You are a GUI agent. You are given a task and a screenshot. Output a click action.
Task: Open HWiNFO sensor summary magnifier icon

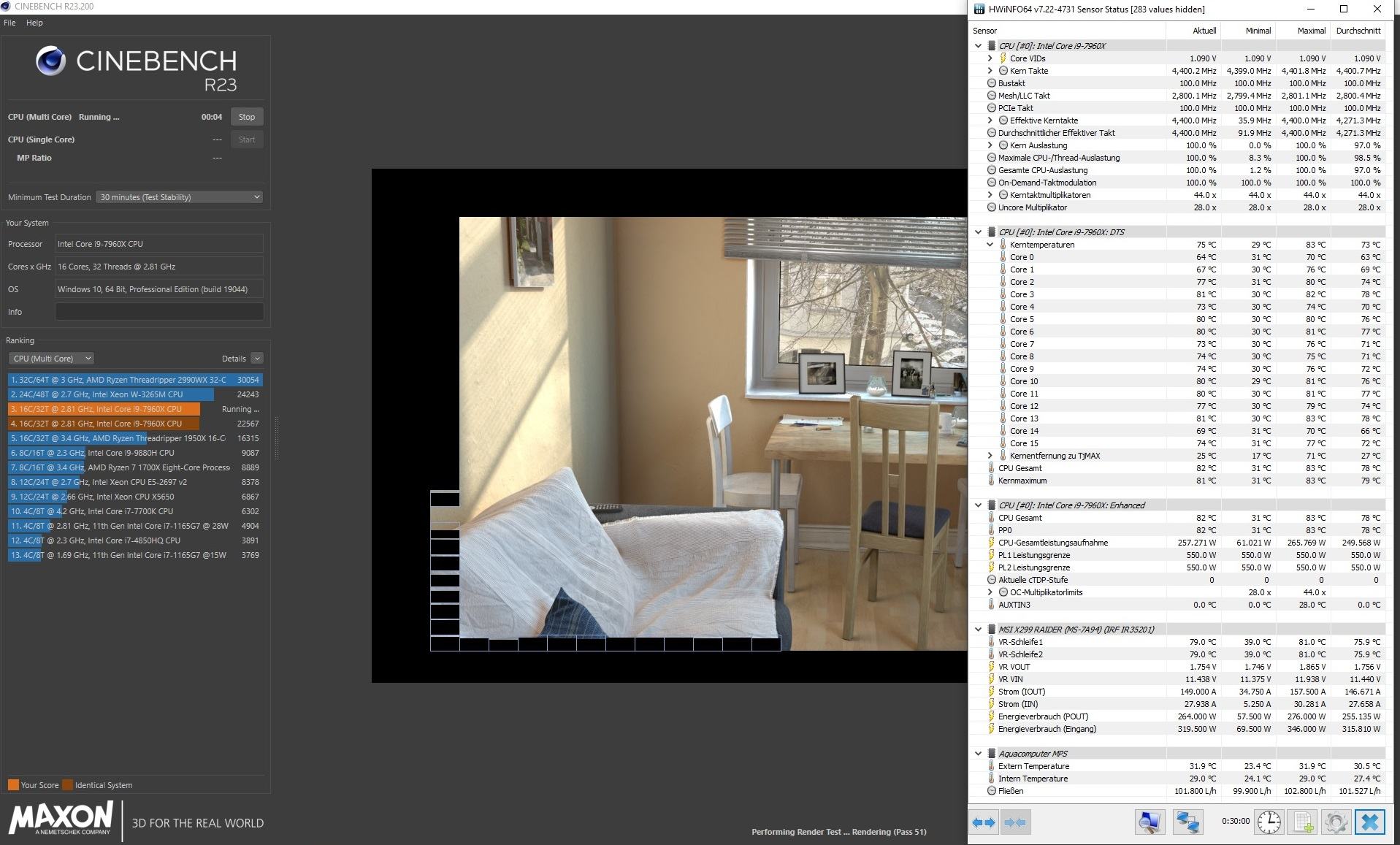(1150, 822)
